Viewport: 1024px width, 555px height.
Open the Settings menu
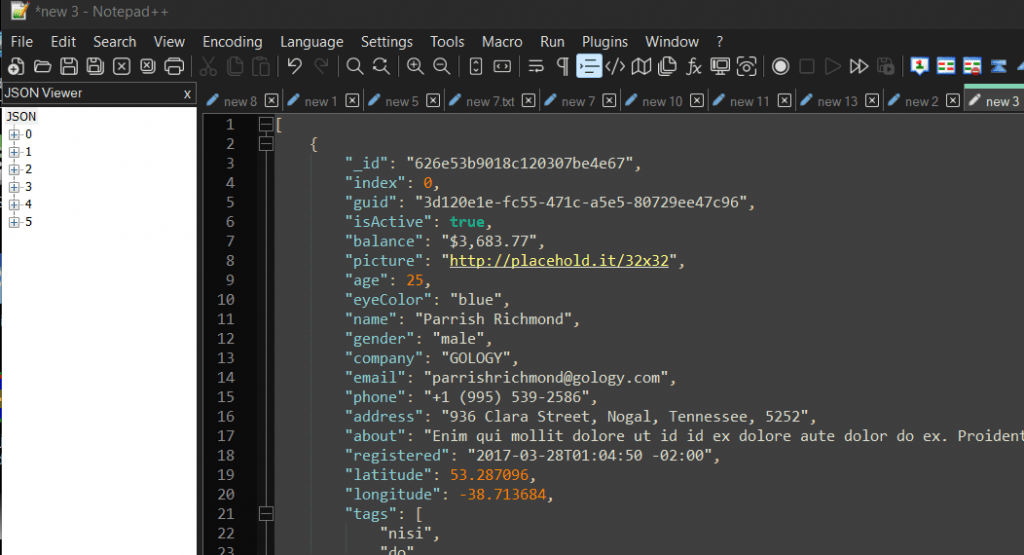pos(387,42)
